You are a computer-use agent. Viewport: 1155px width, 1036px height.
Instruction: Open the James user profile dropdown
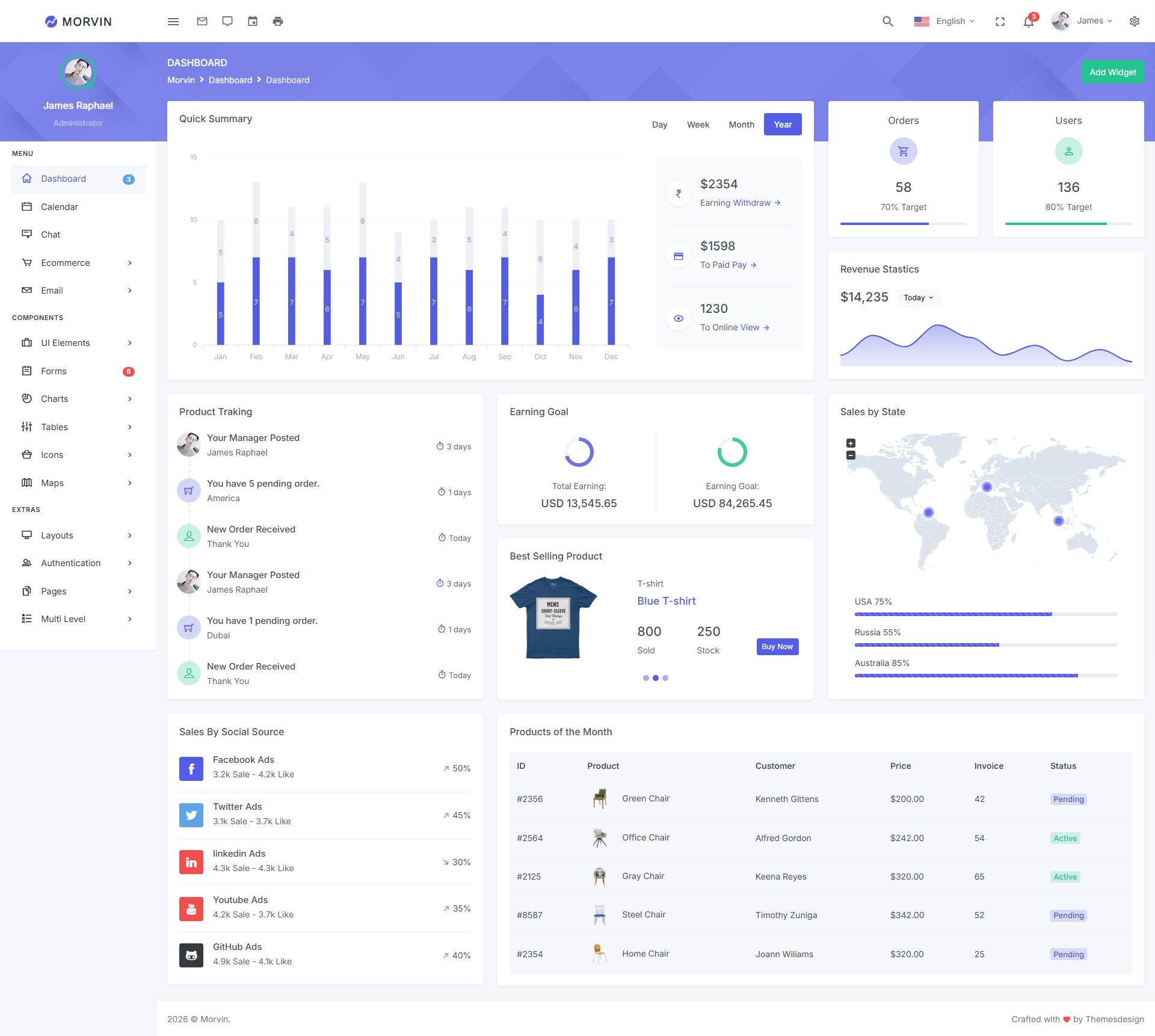coord(1082,21)
